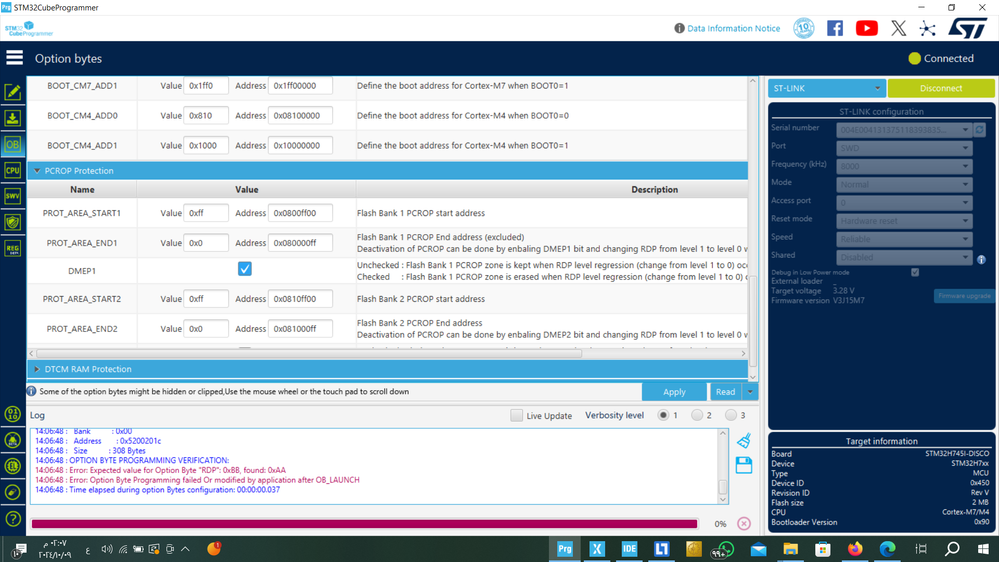Click the ST logo in header
Screen dimensions: 999x562
(968, 28)
